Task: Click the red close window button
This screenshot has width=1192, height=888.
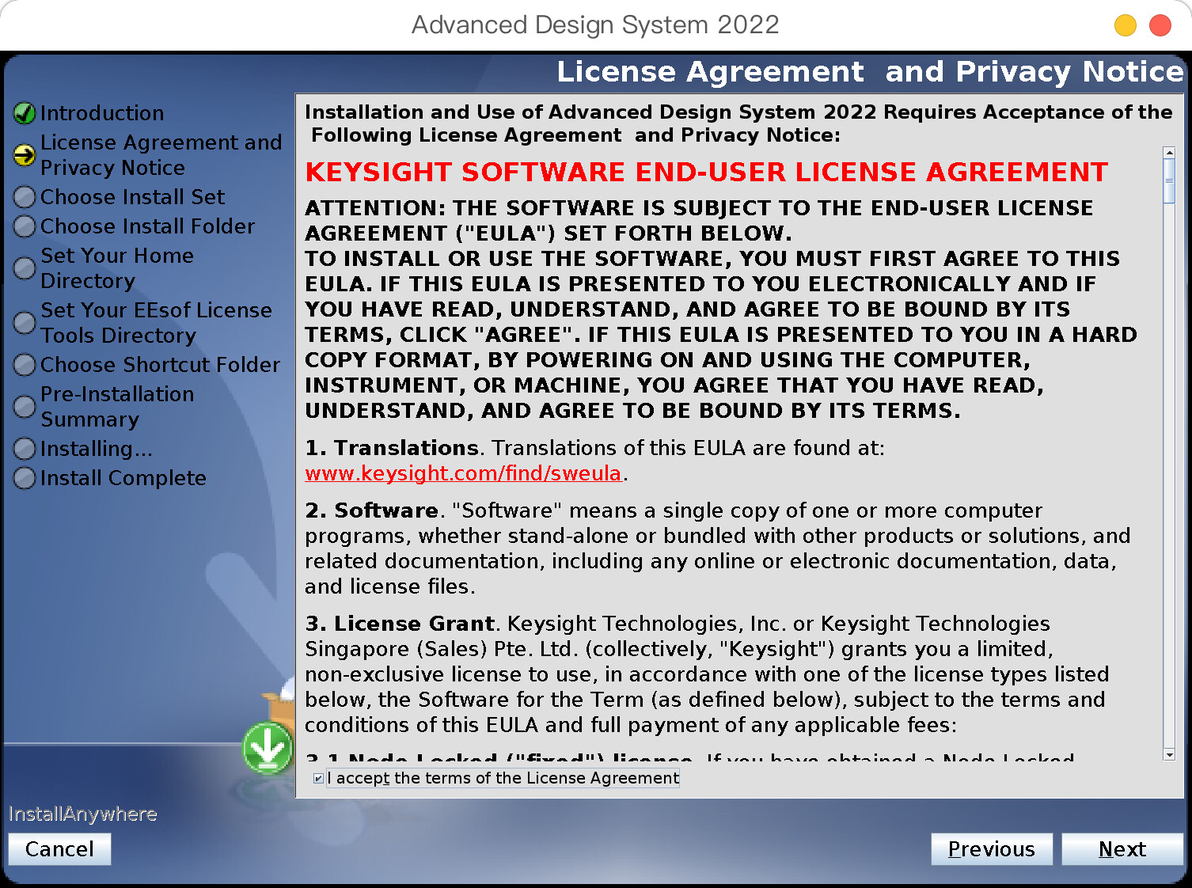Action: tap(1160, 25)
